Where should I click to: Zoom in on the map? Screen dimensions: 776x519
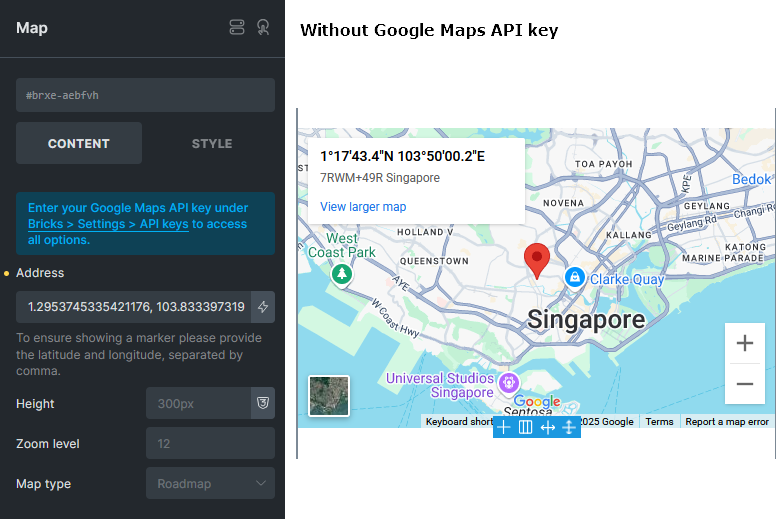click(745, 343)
